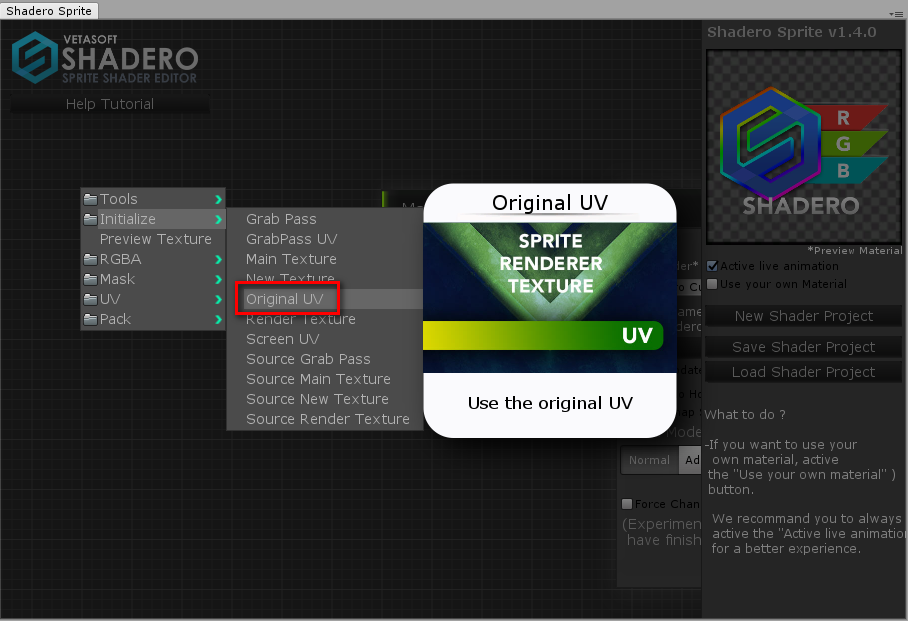The width and height of the screenshot is (908, 621).
Task: Click the *Preview Material label
Action: [x=855, y=251]
